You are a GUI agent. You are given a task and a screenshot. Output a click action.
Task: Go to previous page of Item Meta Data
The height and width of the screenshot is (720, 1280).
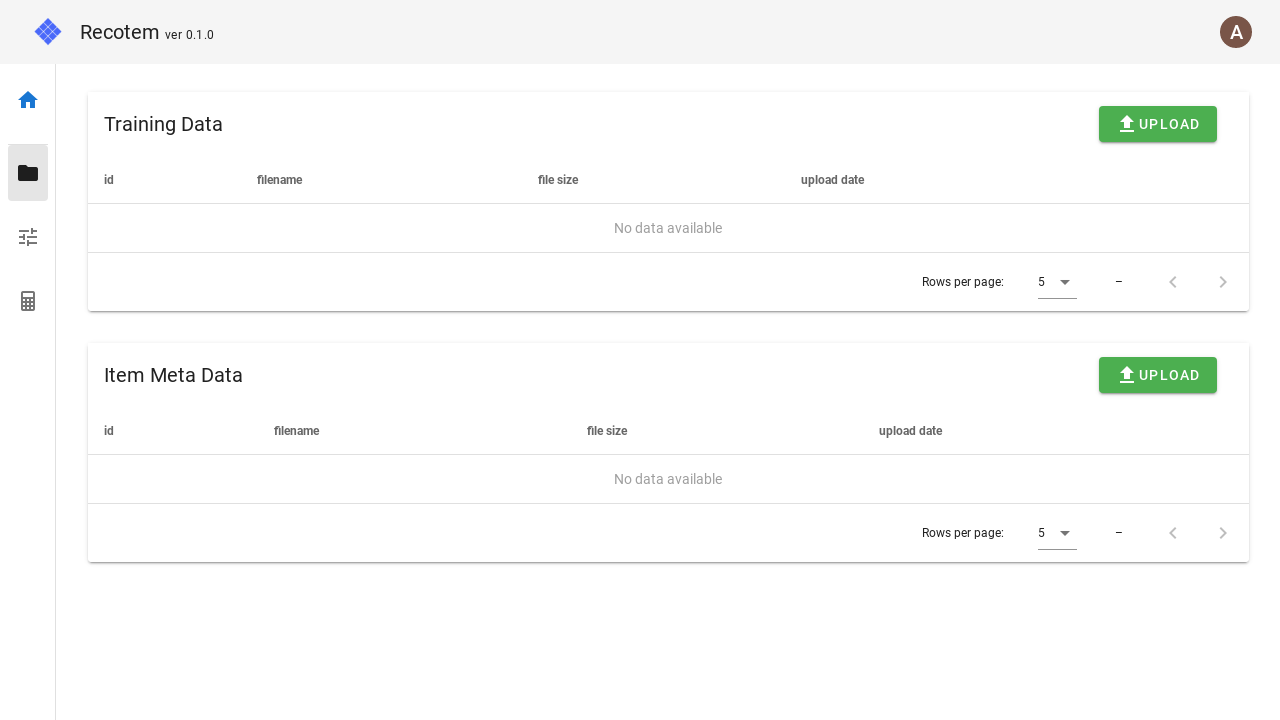[1173, 533]
